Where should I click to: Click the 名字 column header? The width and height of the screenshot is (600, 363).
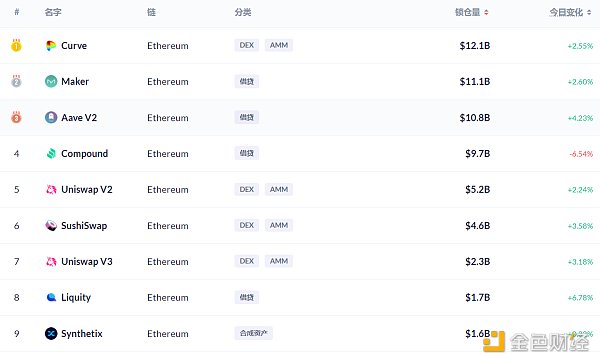(53, 12)
